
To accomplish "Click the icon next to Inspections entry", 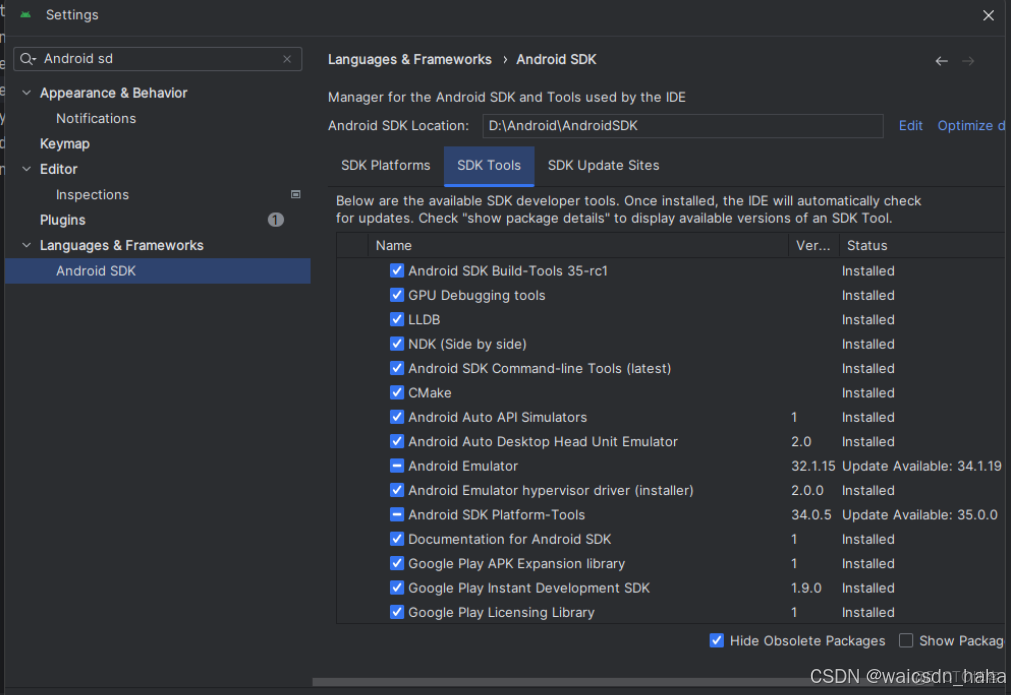I will pyautogui.click(x=295, y=193).
